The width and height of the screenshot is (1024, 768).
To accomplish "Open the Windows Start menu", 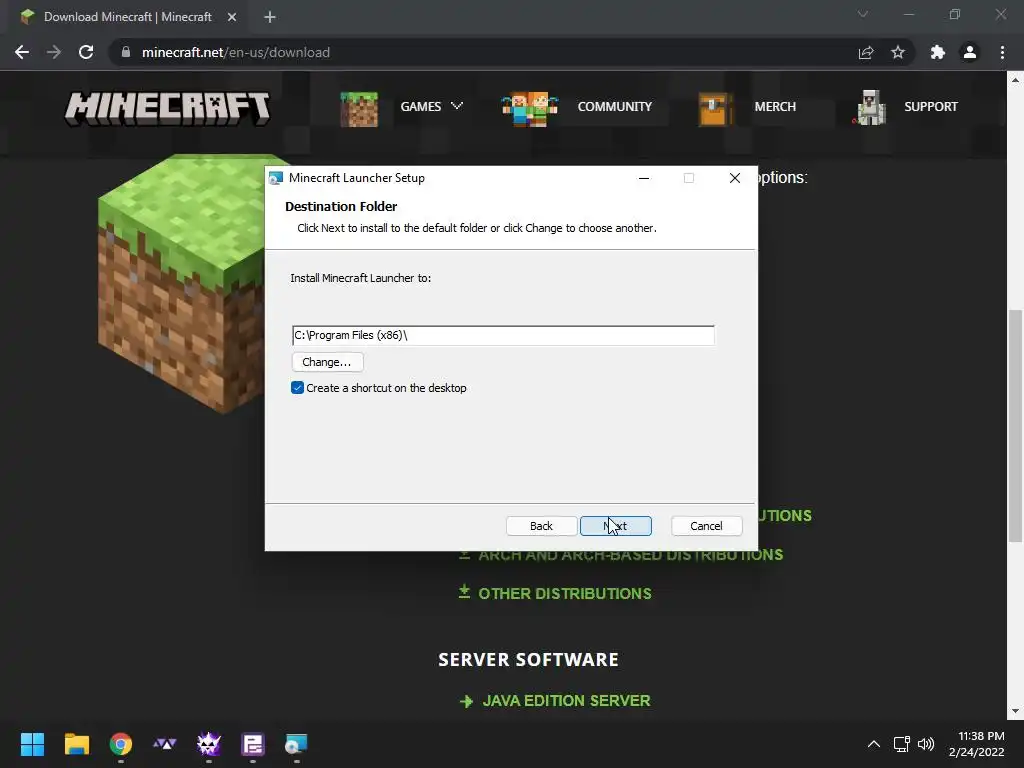I will (32, 744).
